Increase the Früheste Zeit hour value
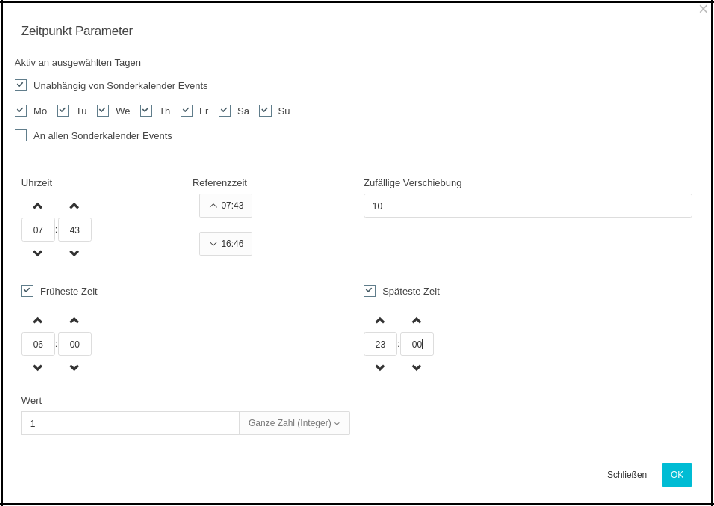The image size is (714, 506). pyautogui.click(x=38, y=321)
